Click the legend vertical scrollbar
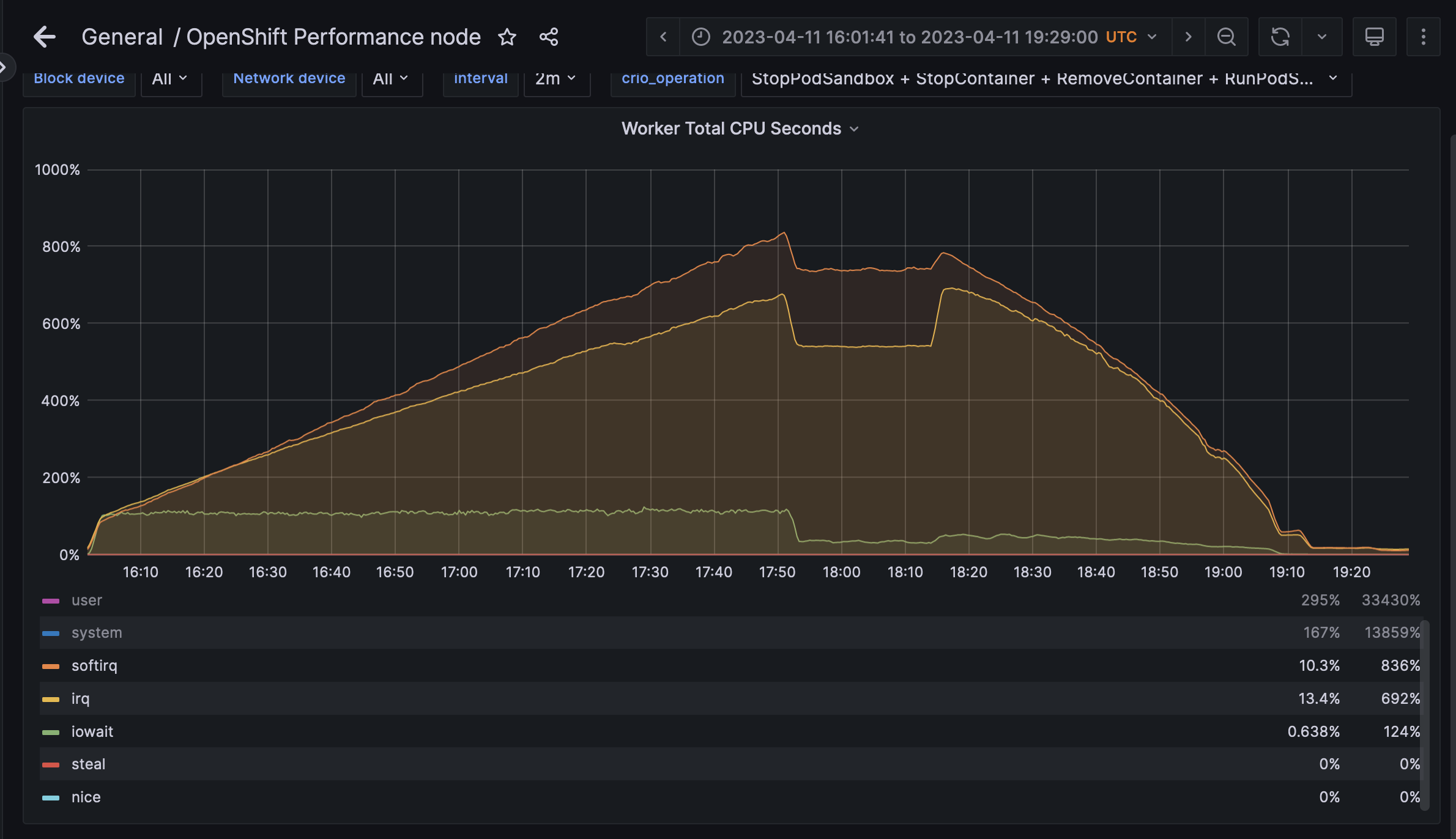The width and height of the screenshot is (1456, 839). pos(1424,714)
